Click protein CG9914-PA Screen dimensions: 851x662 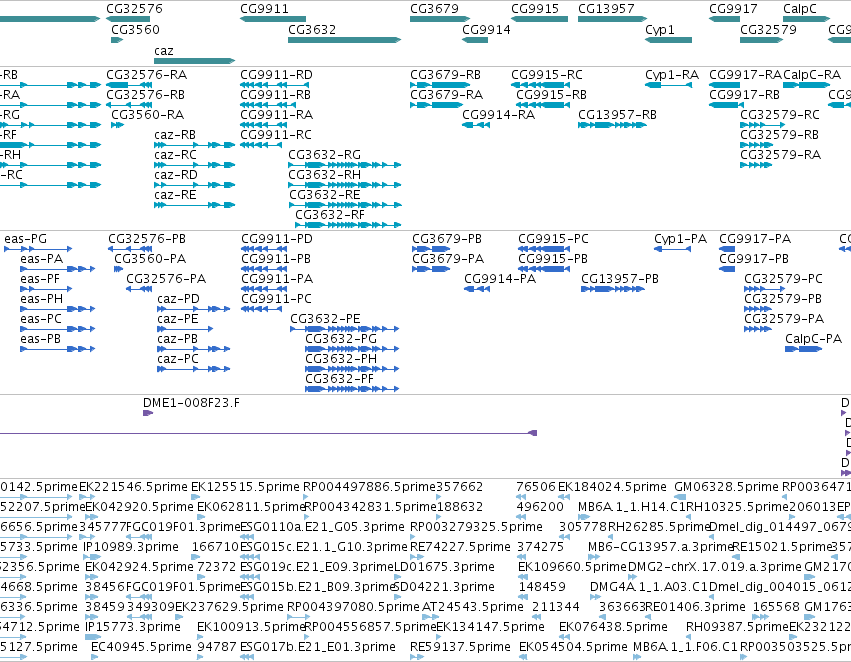[477, 289]
